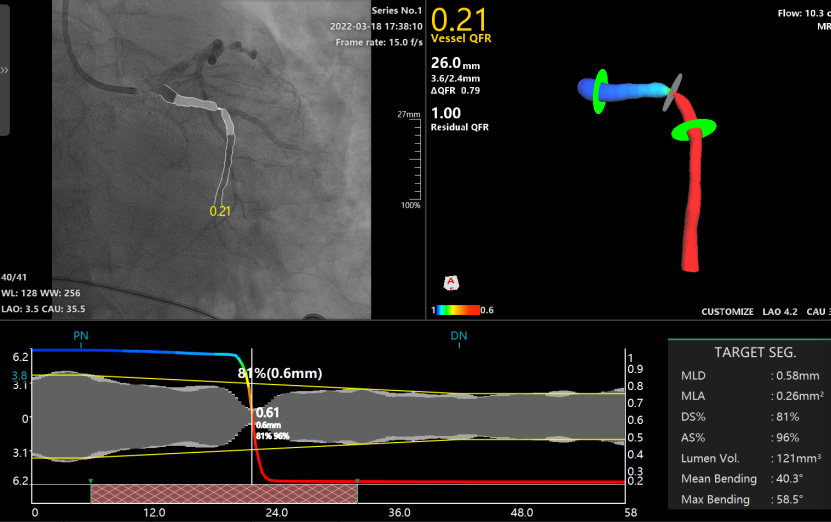Click the QFR color scale bar
This screenshot has height=522, width=831.
pyautogui.click(x=456, y=310)
